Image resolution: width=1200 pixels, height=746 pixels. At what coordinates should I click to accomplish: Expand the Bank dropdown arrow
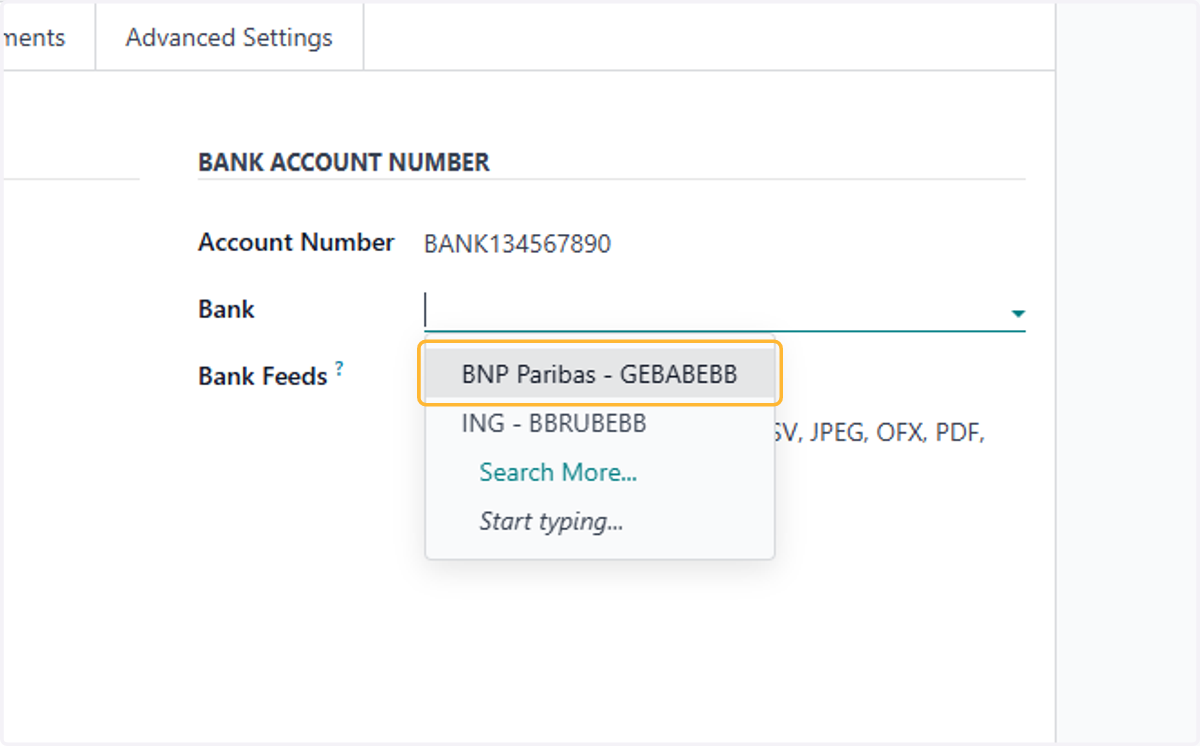coord(1017,314)
